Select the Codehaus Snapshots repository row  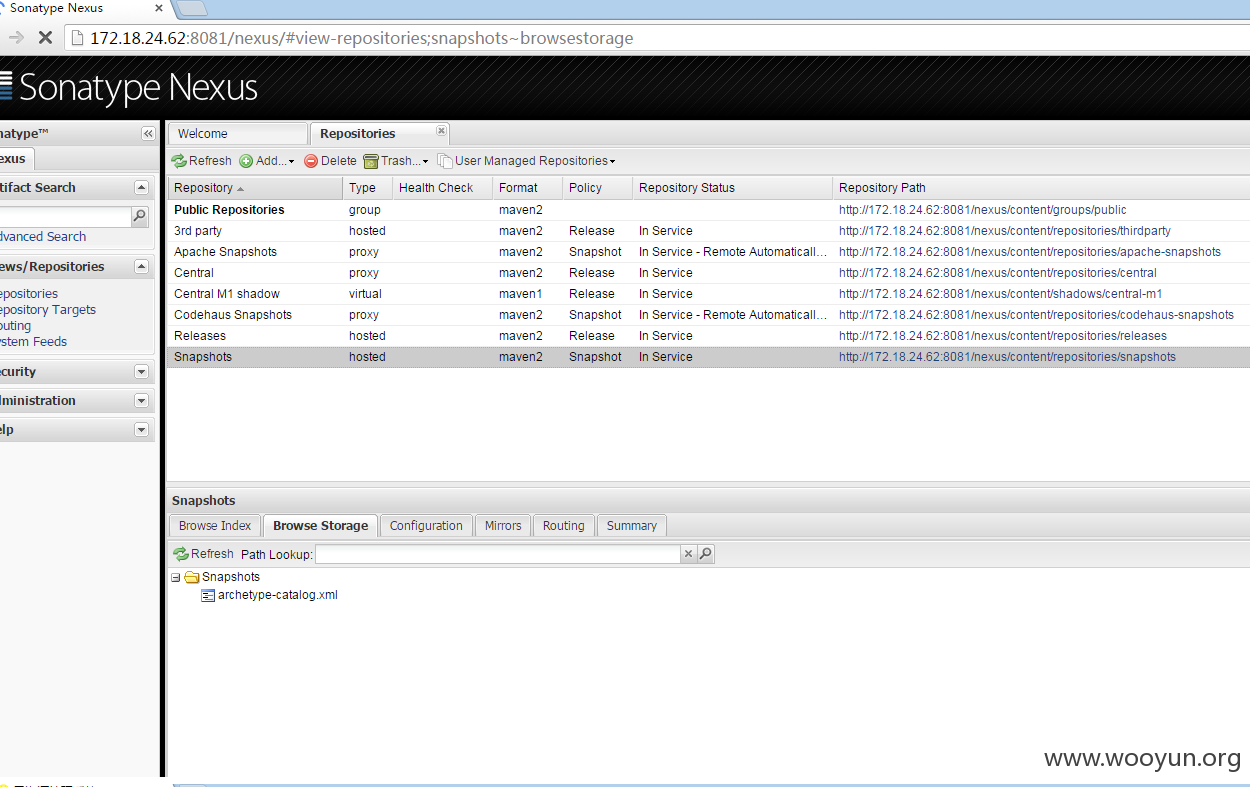coord(708,315)
